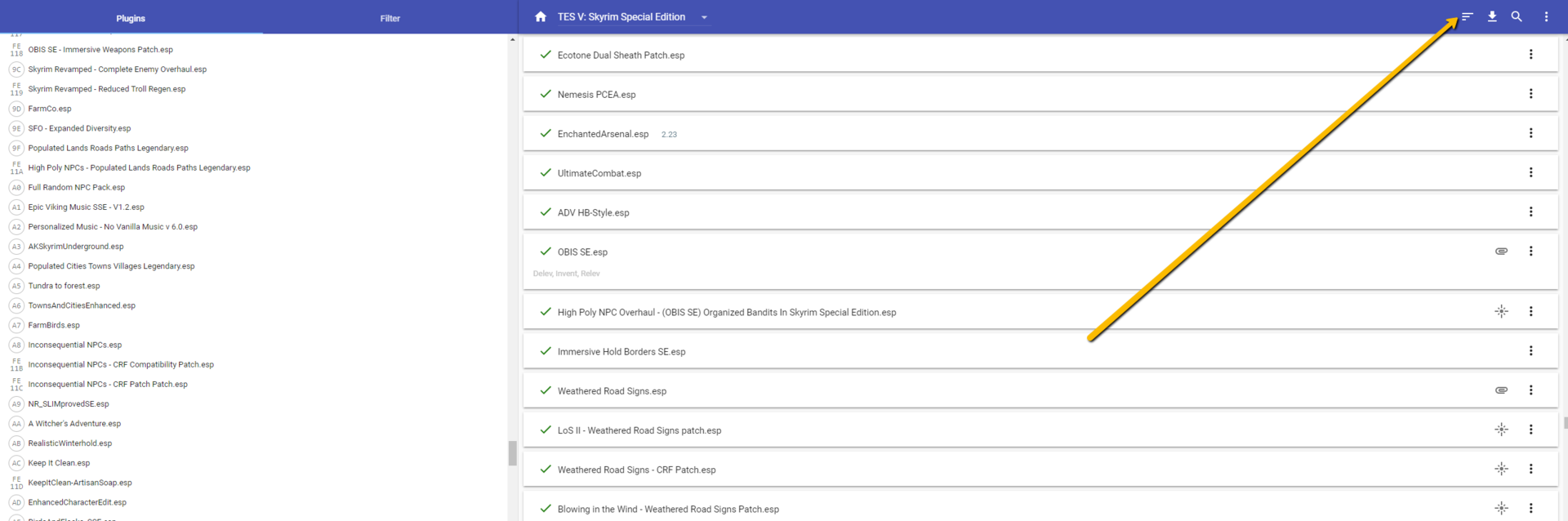Select the Plugins tab

pyautogui.click(x=131, y=18)
